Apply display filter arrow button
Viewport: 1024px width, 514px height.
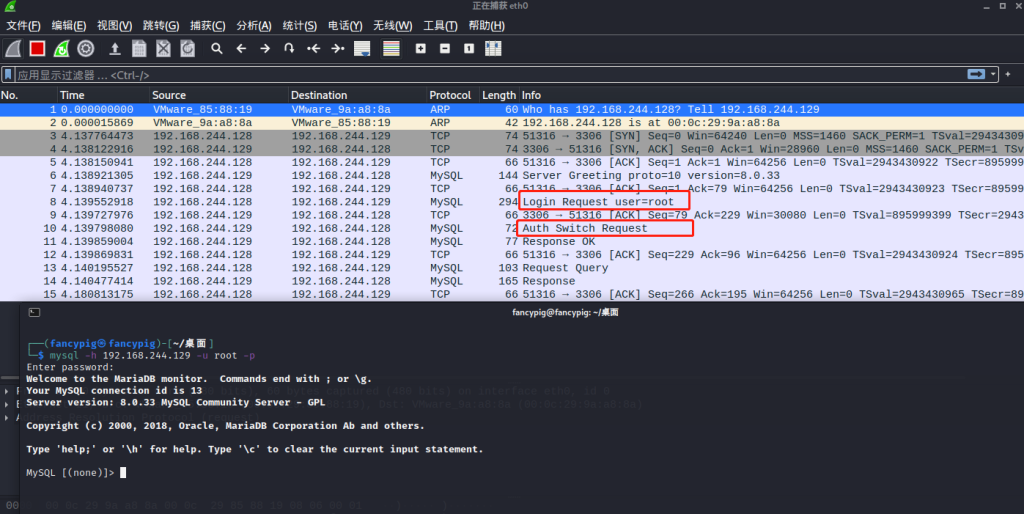point(976,75)
